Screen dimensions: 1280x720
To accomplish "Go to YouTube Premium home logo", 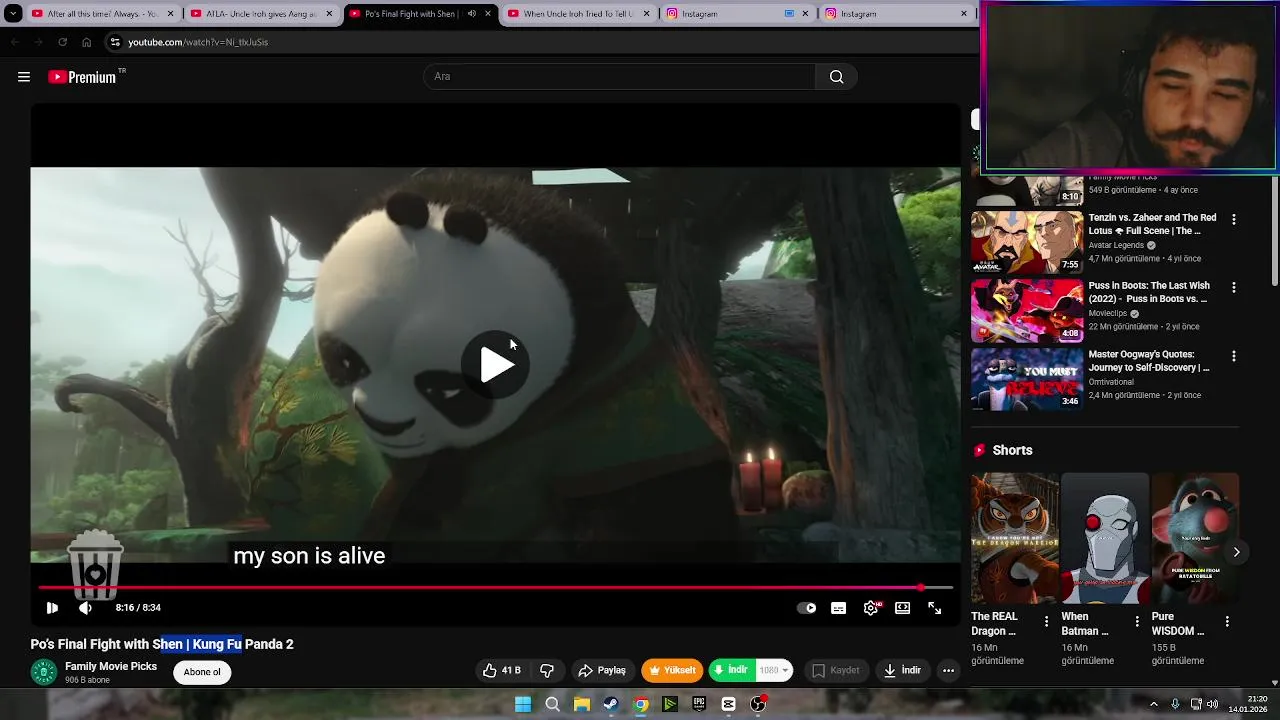I will [x=82, y=77].
